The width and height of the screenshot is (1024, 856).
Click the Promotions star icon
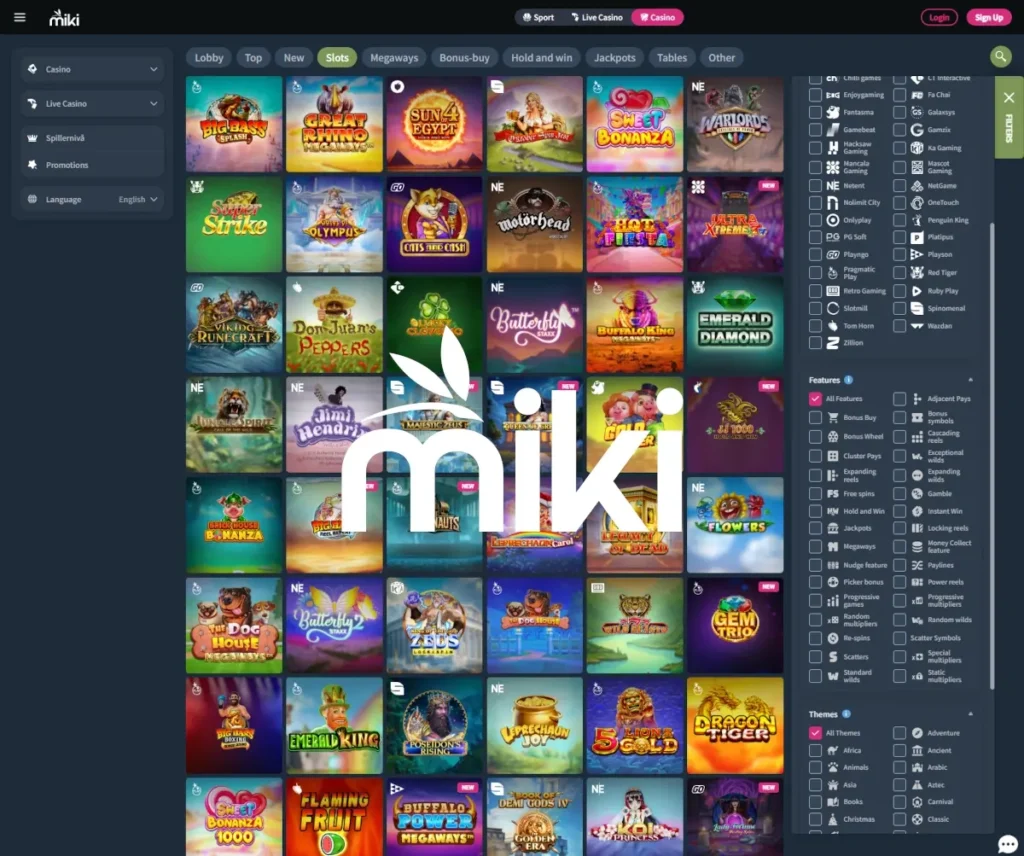[x=32, y=165]
